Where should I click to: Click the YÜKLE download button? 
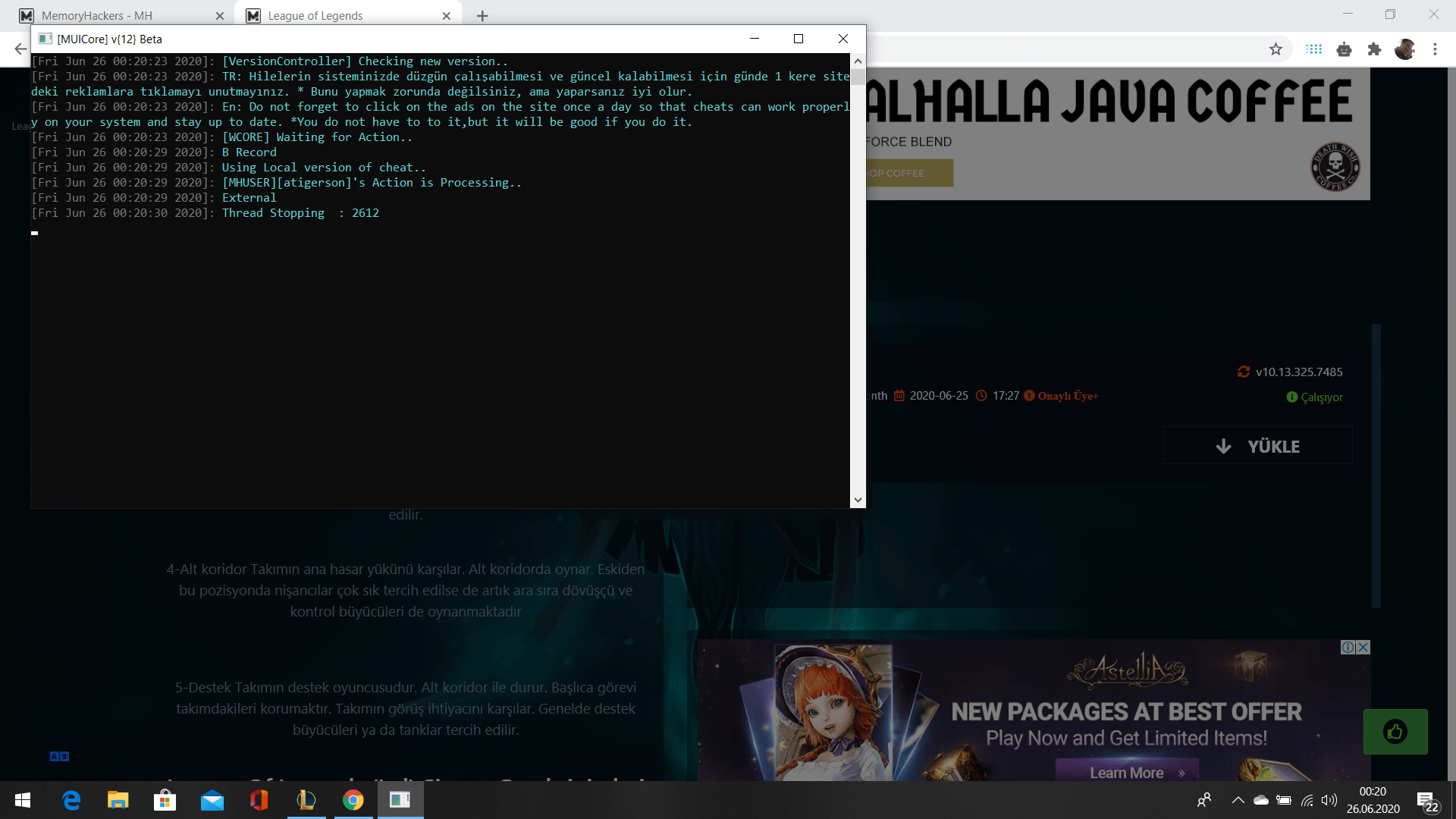tap(1258, 446)
